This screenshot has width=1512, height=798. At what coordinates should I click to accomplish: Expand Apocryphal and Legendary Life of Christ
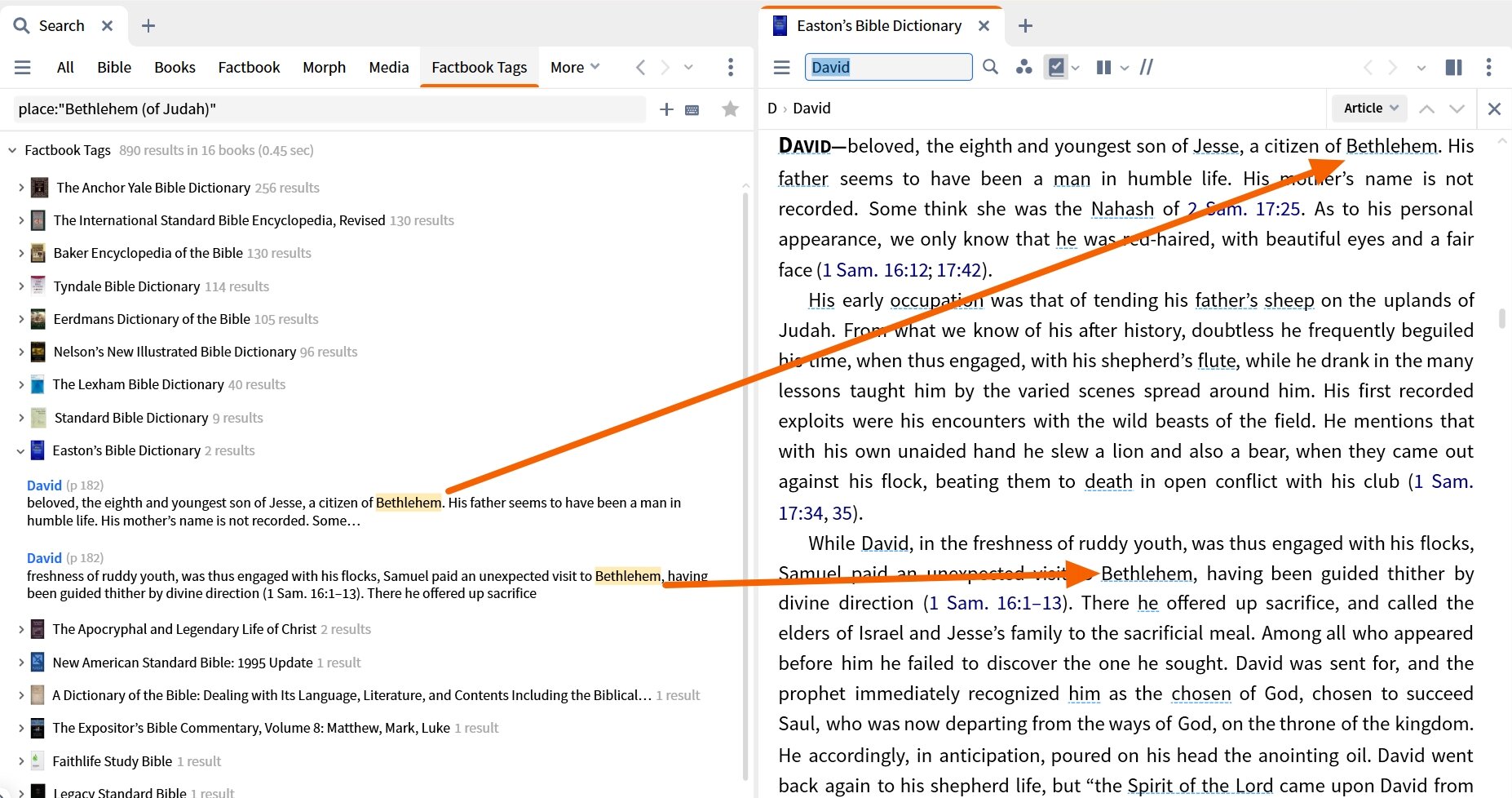coord(20,629)
